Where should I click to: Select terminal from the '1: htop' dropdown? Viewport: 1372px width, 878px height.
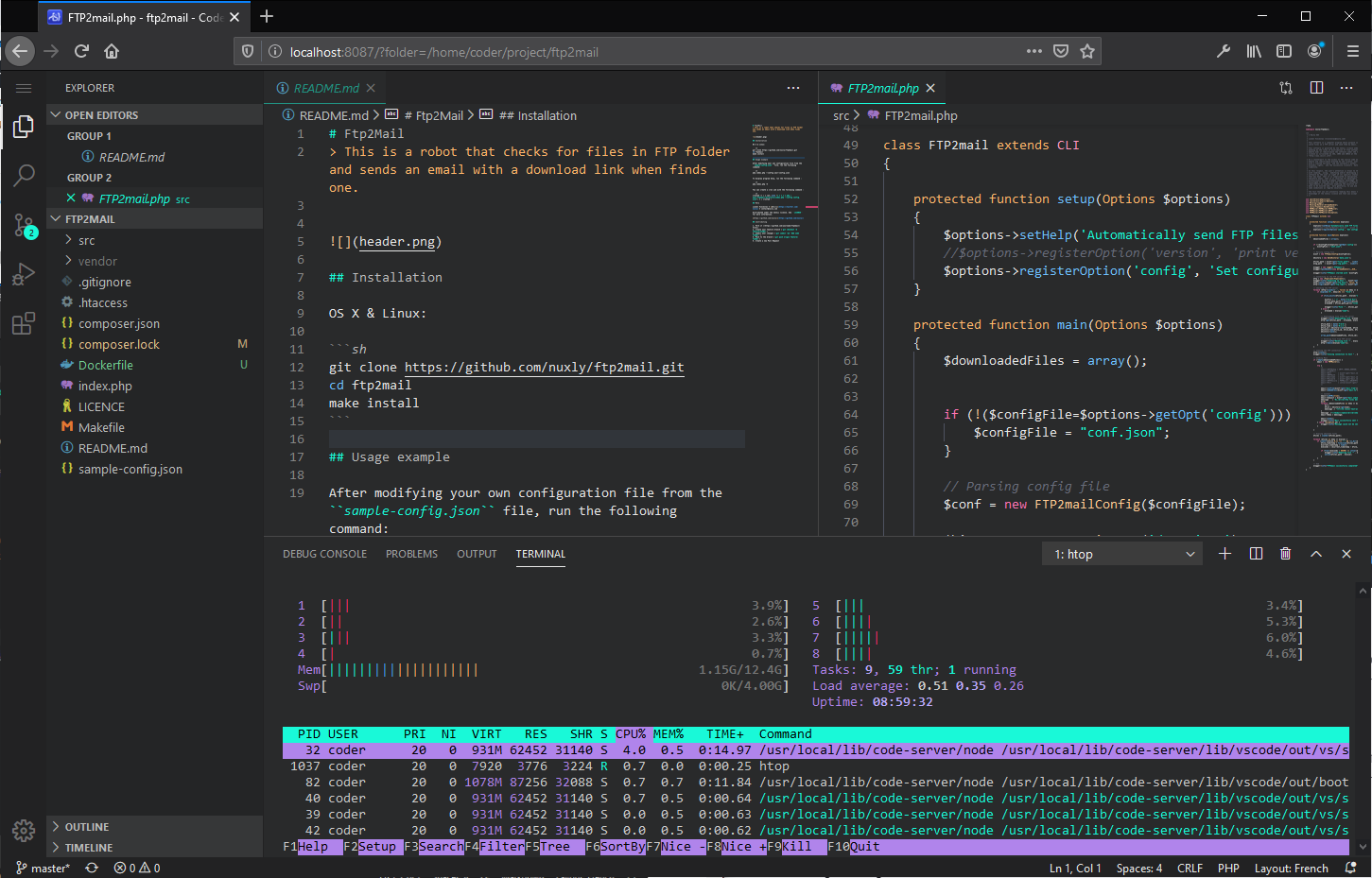point(1122,554)
